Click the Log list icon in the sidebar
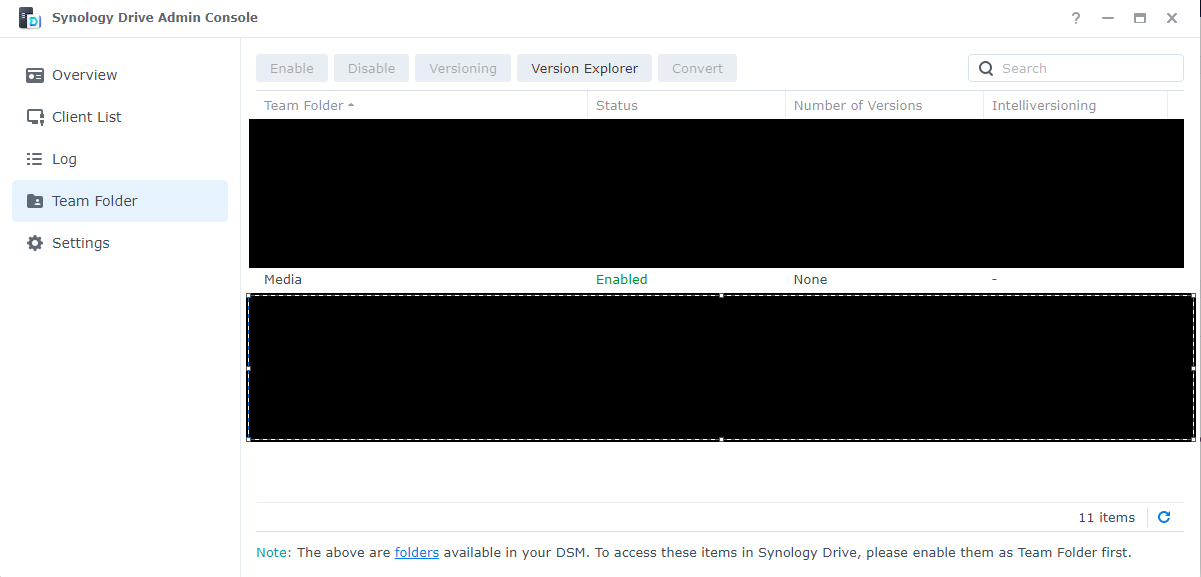Screen dimensions: 1201x577 35,158
